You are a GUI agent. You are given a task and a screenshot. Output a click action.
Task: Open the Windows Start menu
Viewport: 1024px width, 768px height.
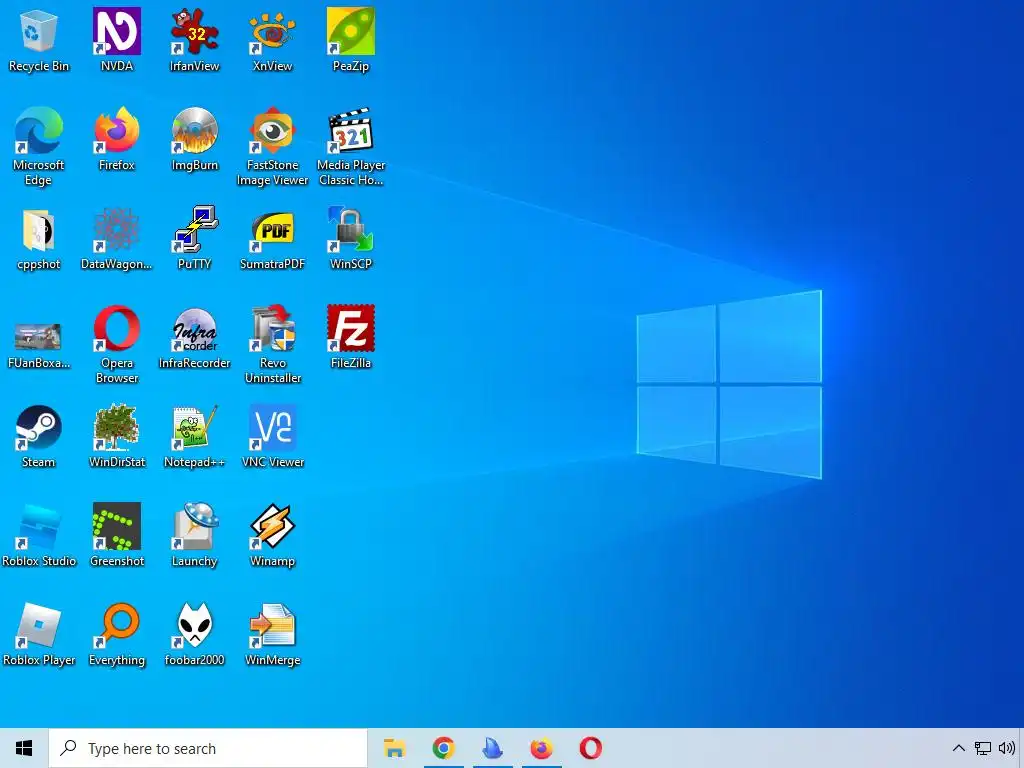tap(24, 748)
